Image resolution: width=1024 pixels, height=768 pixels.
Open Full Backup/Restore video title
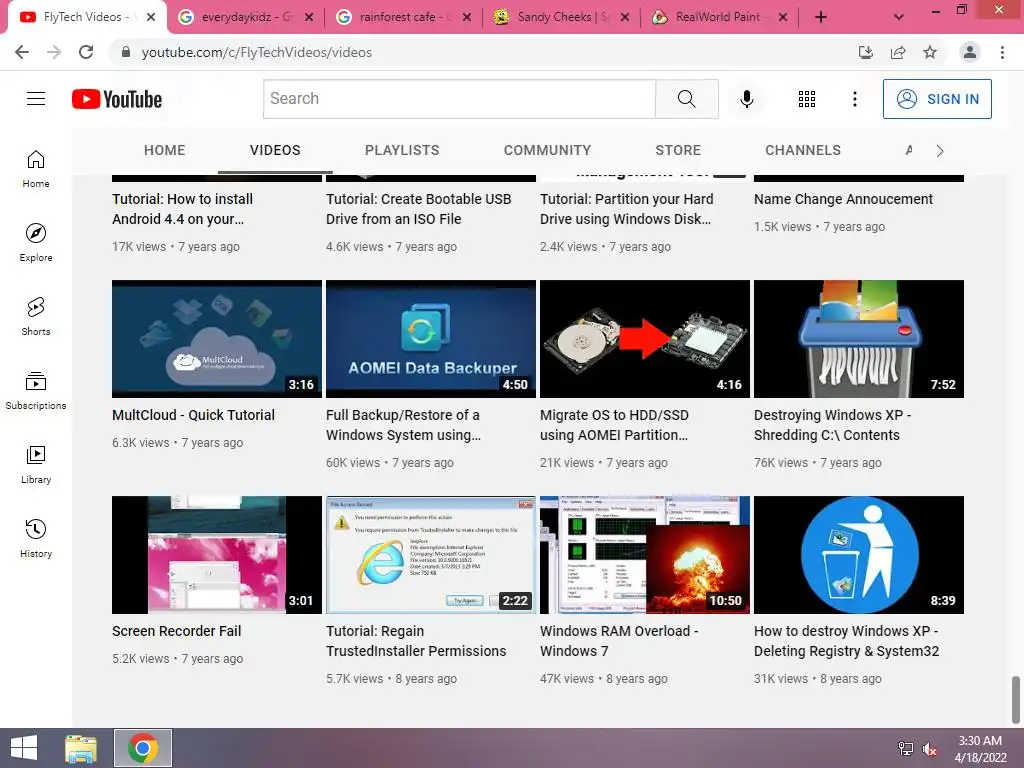(x=403, y=425)
